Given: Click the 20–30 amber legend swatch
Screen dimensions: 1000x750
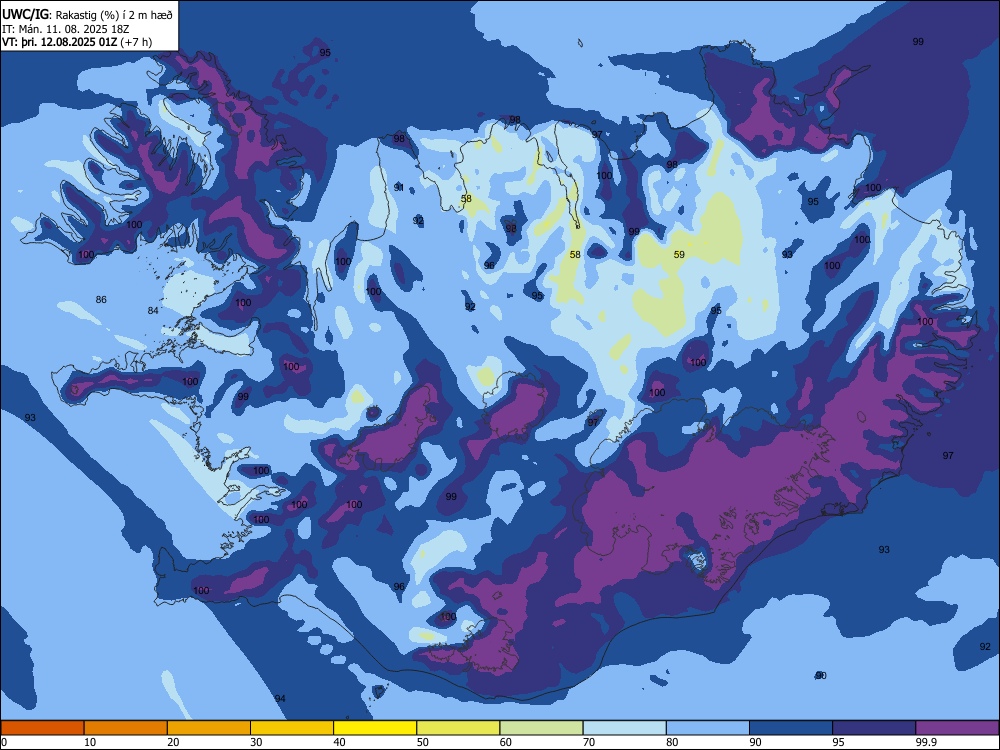Looking at the screenshot, I should point(209,728).
